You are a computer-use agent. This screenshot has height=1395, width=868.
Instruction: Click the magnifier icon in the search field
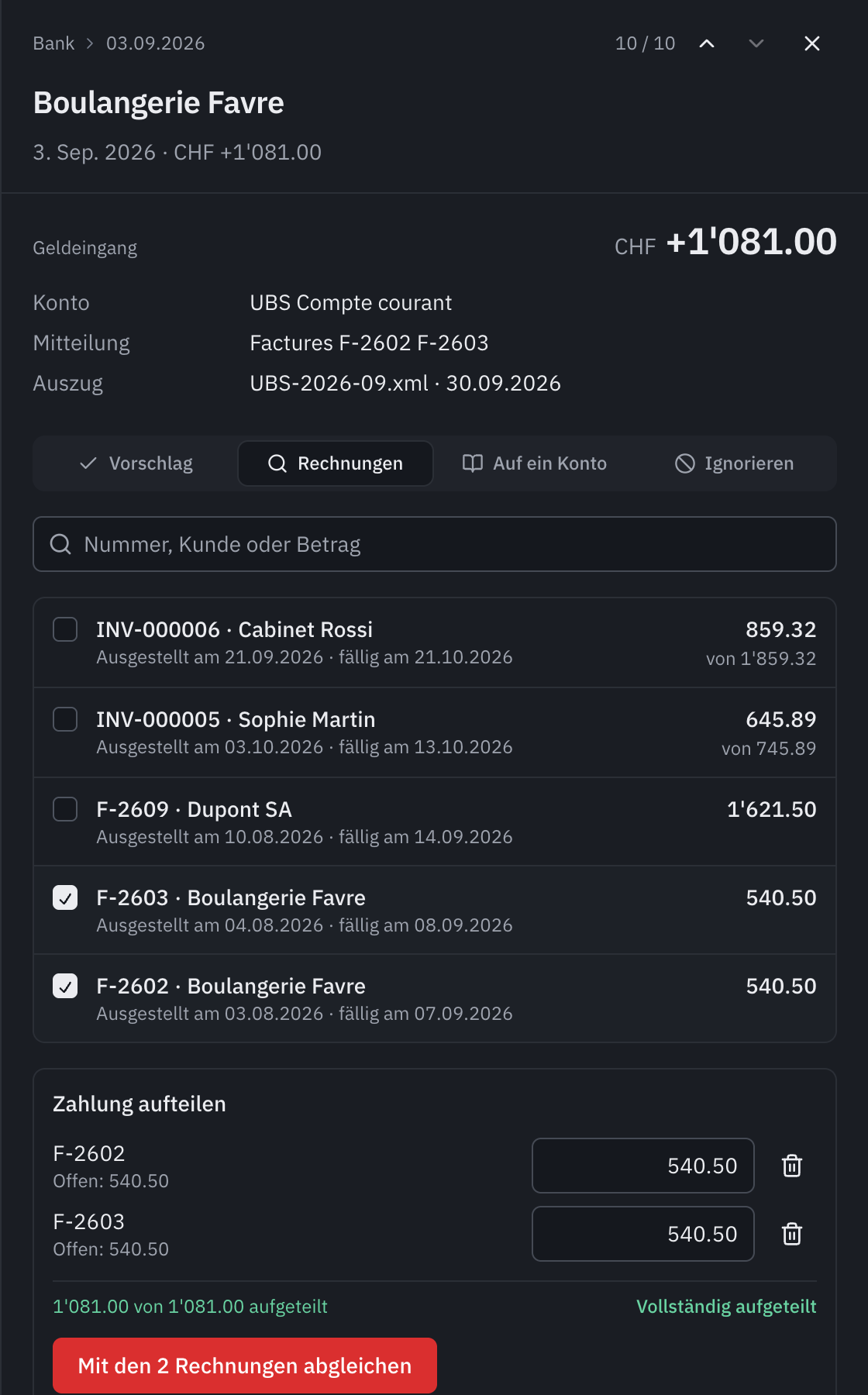(x=60, y=544)
